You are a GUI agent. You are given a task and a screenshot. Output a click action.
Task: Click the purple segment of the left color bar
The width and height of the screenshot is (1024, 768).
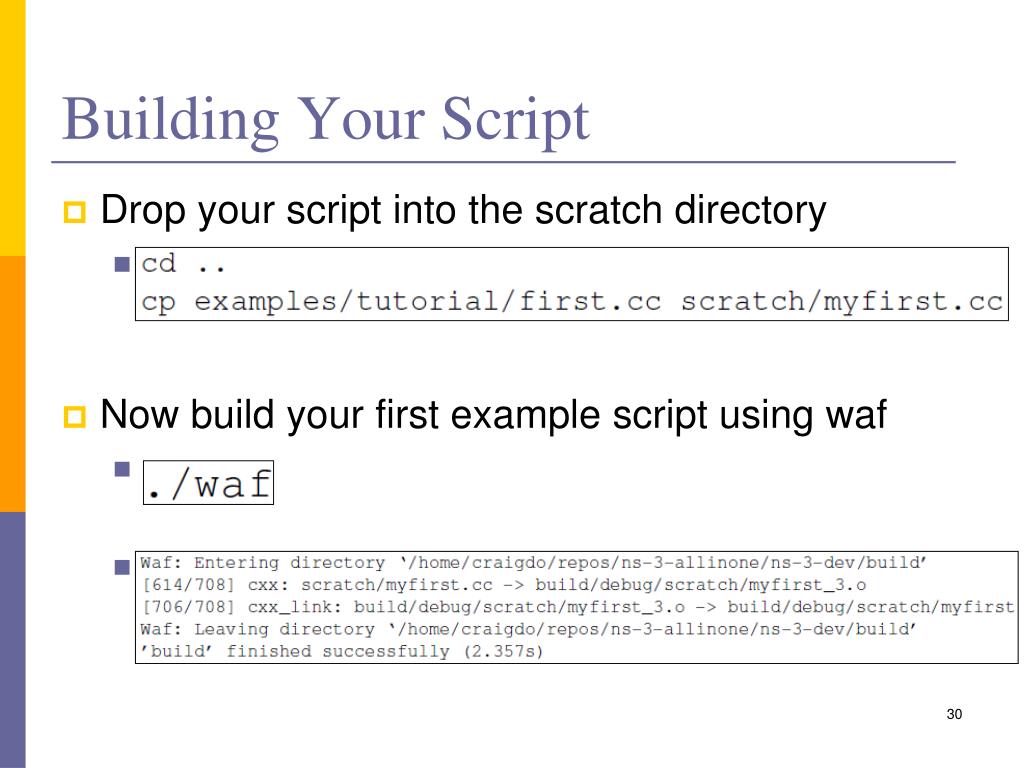pos(12,640)
